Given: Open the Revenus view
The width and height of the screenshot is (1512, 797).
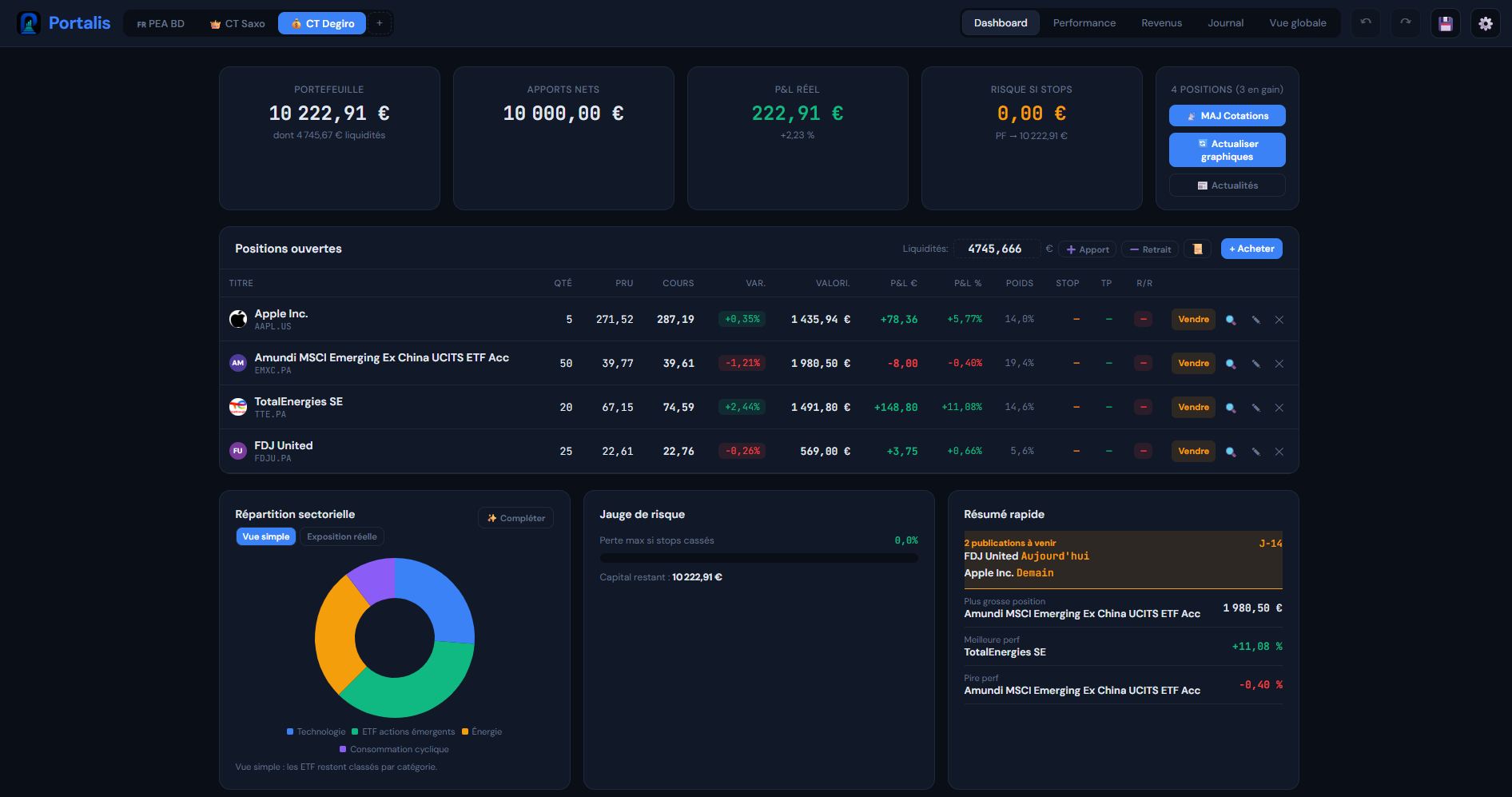Looking at the screenshot, I should pos(1162,23).
